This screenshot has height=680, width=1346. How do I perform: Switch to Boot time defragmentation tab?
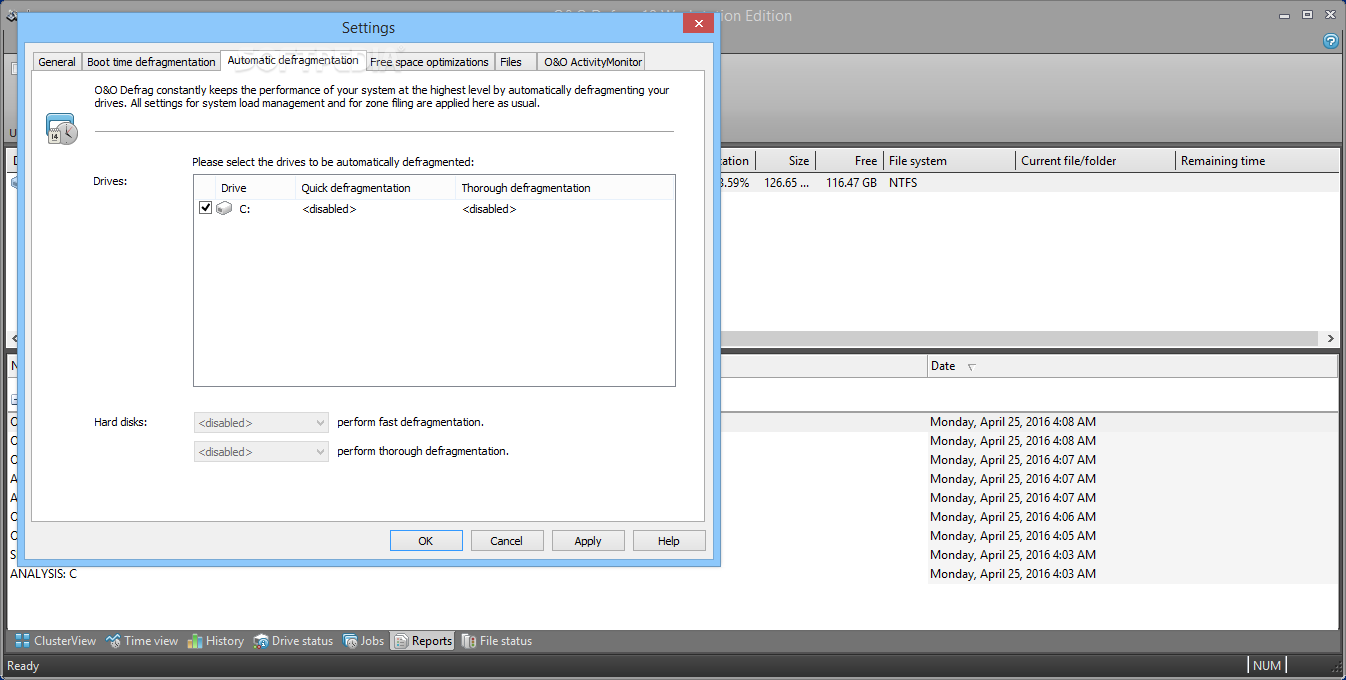click(x=151, y=62)
